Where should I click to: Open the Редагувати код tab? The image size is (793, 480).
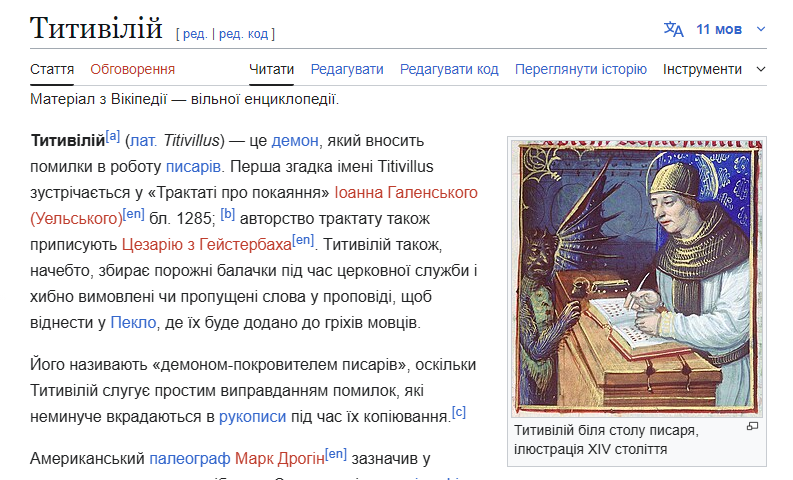pyautogui.click(x=449, y=69)
